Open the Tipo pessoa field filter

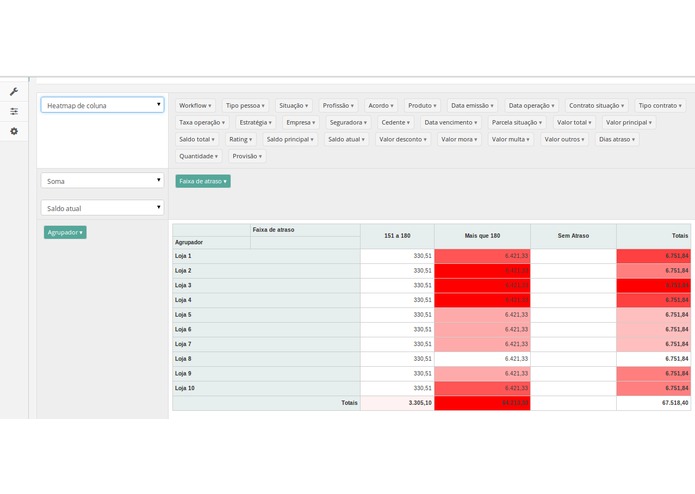click(x=245, y=105)
